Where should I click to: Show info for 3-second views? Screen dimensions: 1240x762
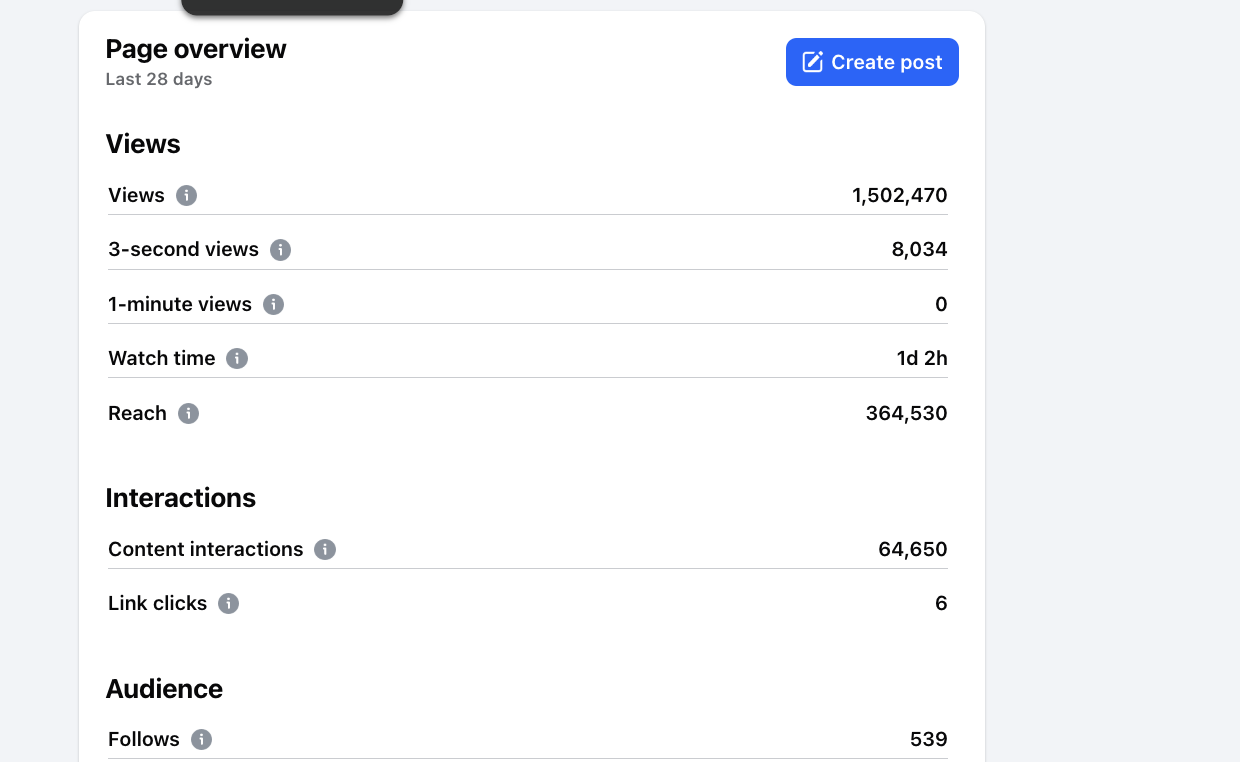[280, 250]
